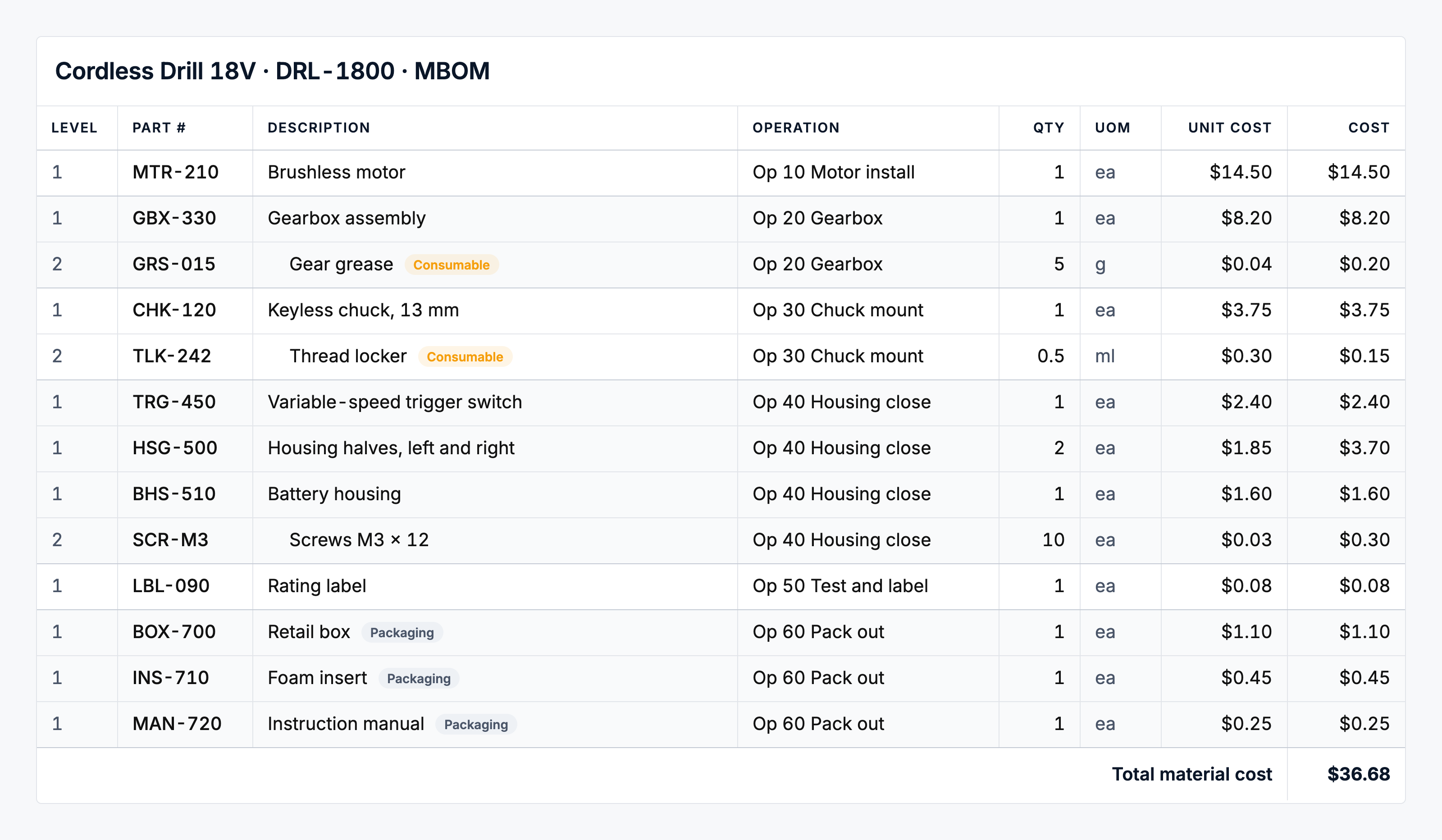
Task: Select the quantity 10 for Screws M3
Action: click(1053, 540)
